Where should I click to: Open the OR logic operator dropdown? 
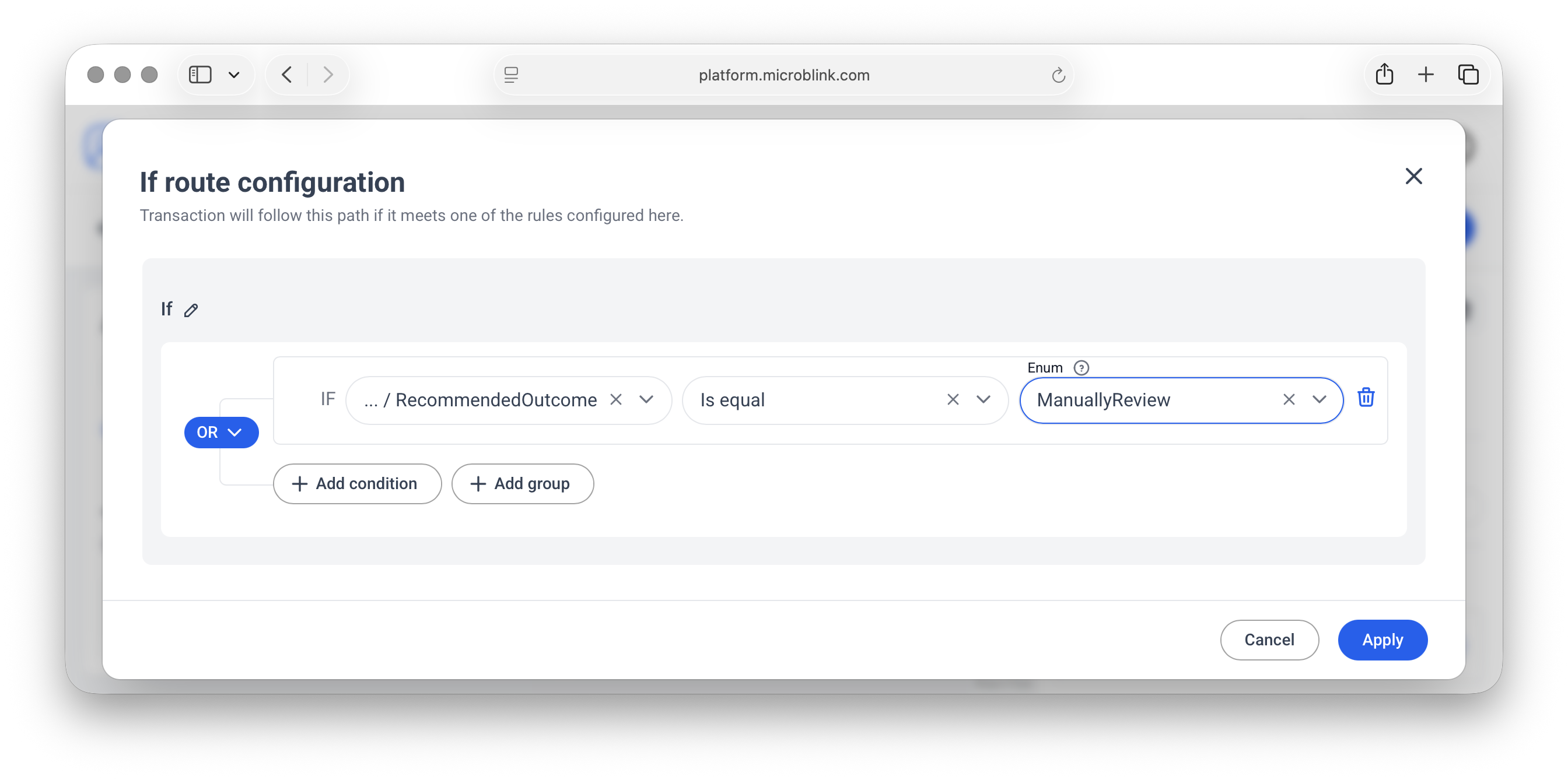click(221, 432)
